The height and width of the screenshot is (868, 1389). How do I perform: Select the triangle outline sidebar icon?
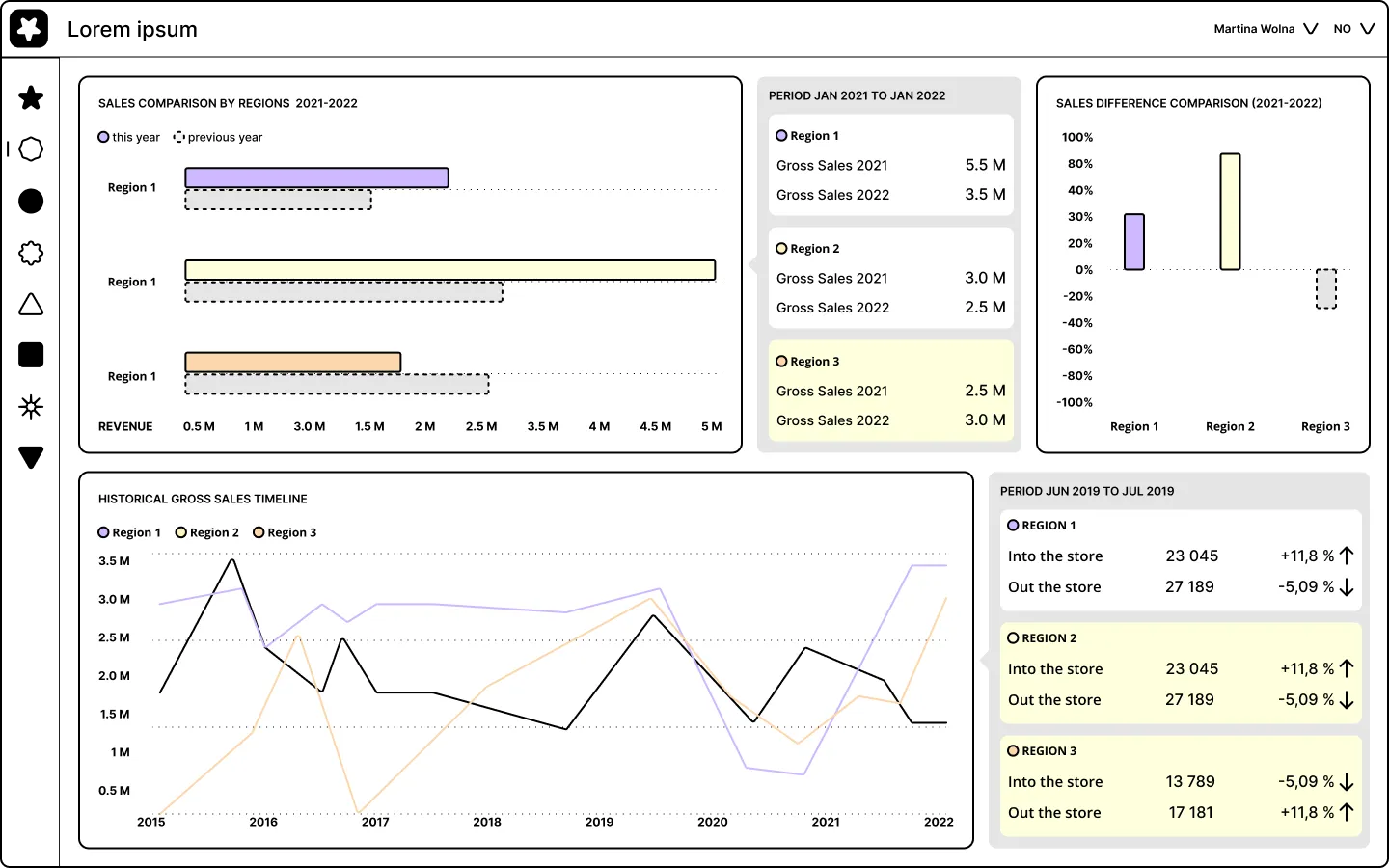click(x=31, y=304)
